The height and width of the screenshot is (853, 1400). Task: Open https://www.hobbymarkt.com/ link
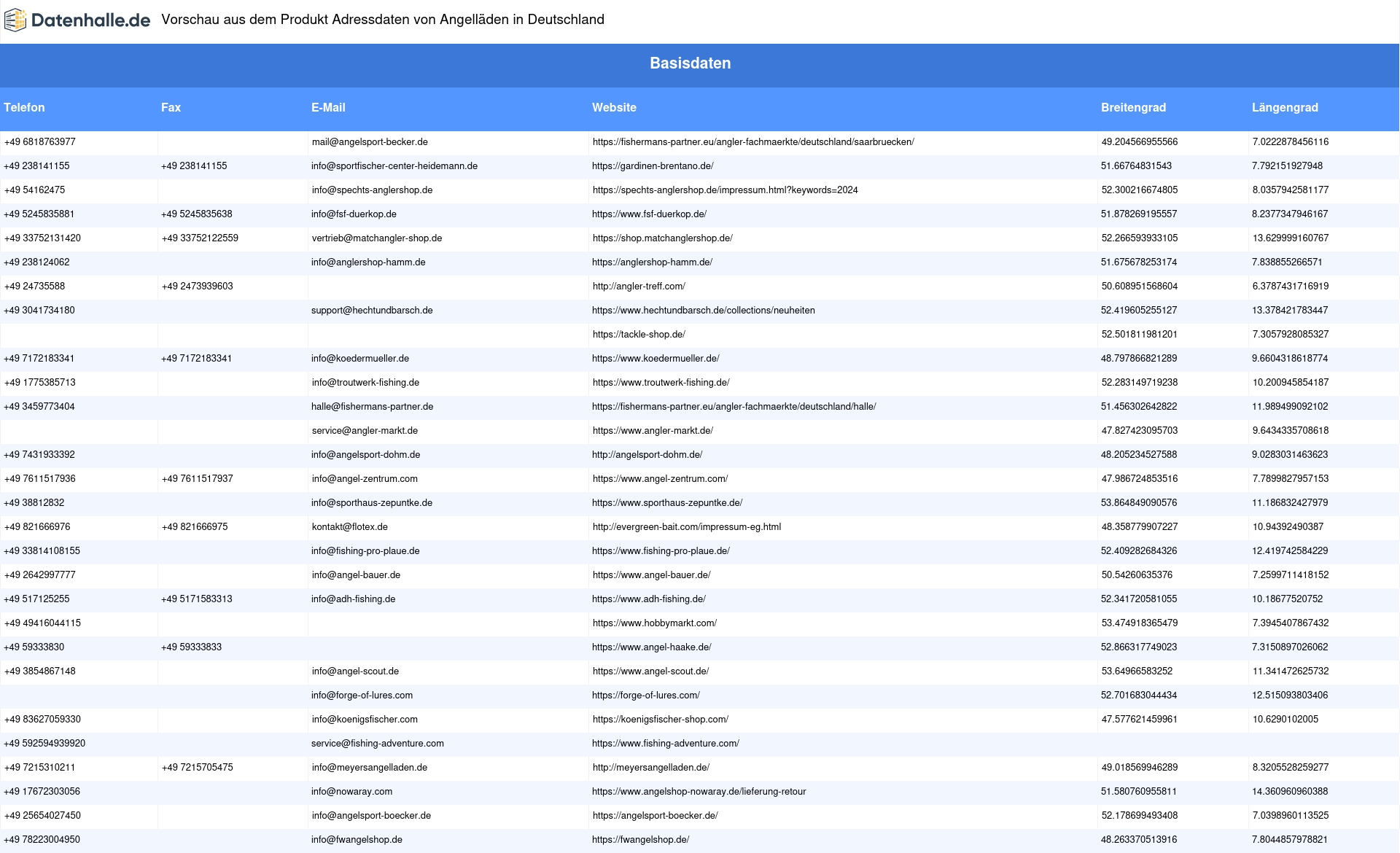655,623
